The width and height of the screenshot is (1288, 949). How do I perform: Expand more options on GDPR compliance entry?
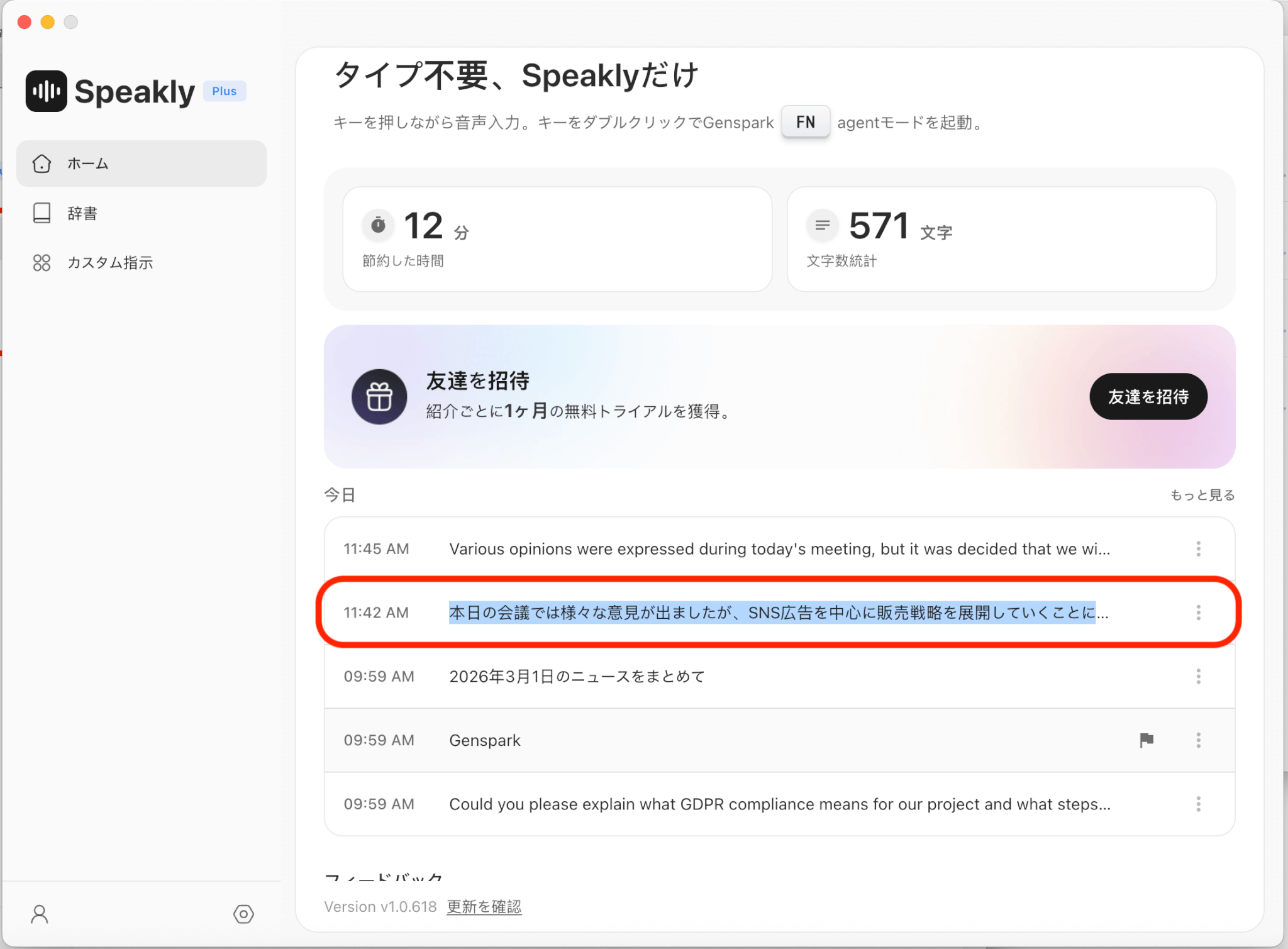pos(1198,804)
